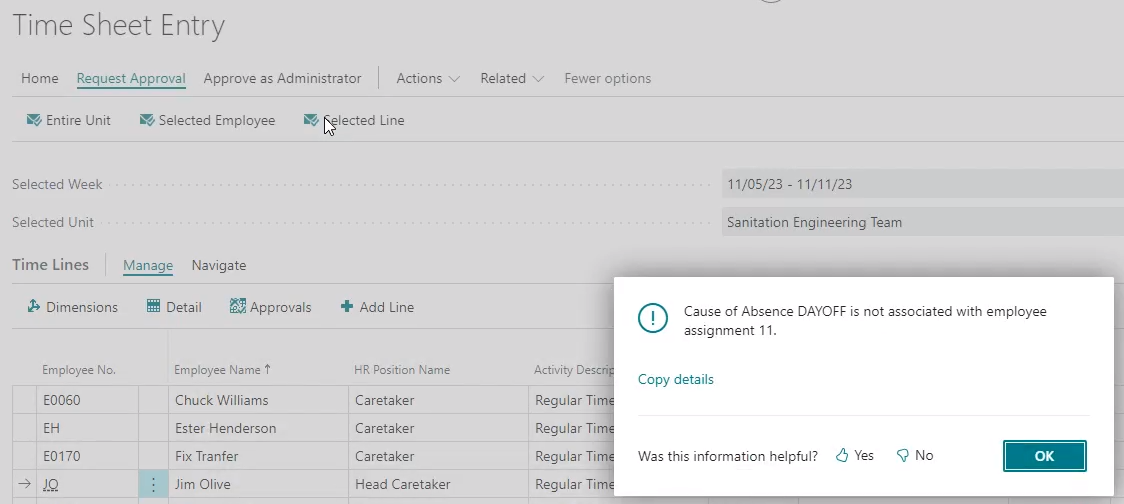Open row options for Jim Olive
The width and height of the screenshot is (1124, 504).
[153, 485]
